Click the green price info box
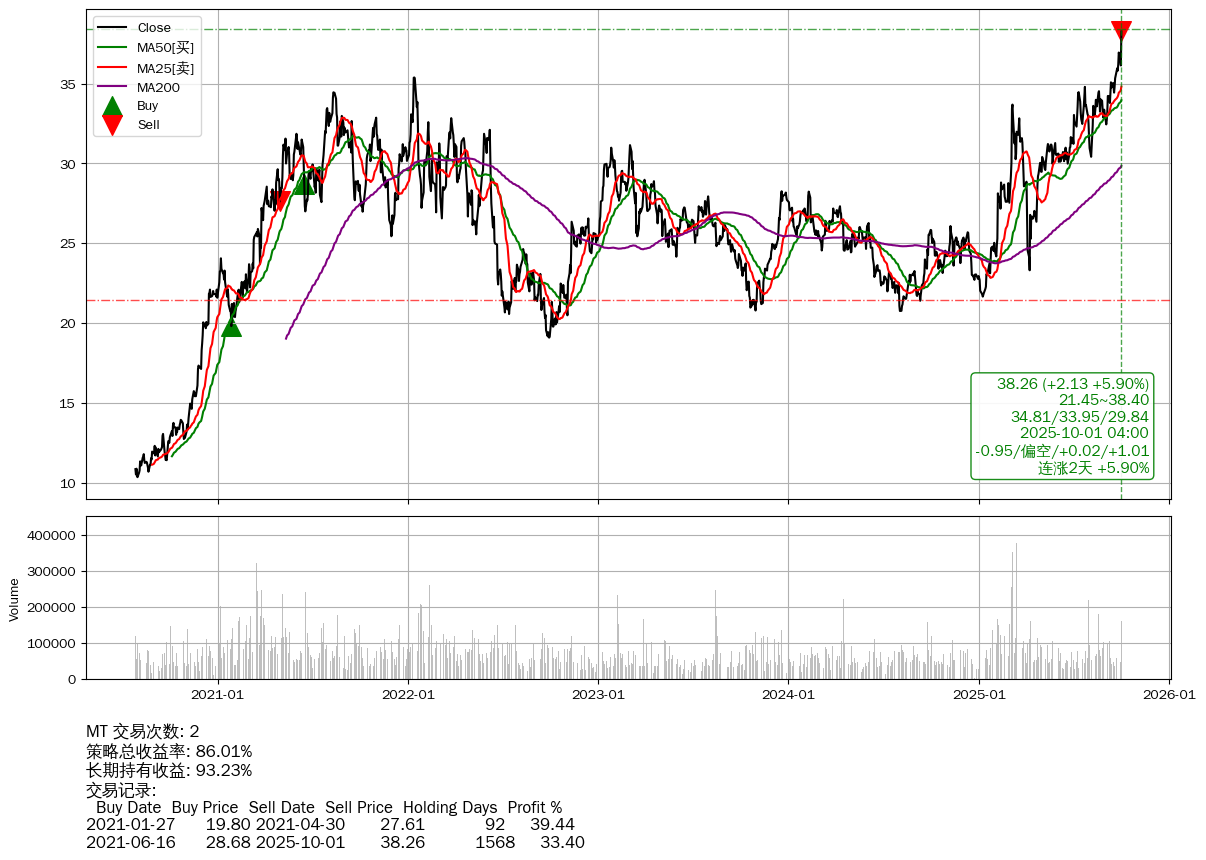 coord(1062,426)
